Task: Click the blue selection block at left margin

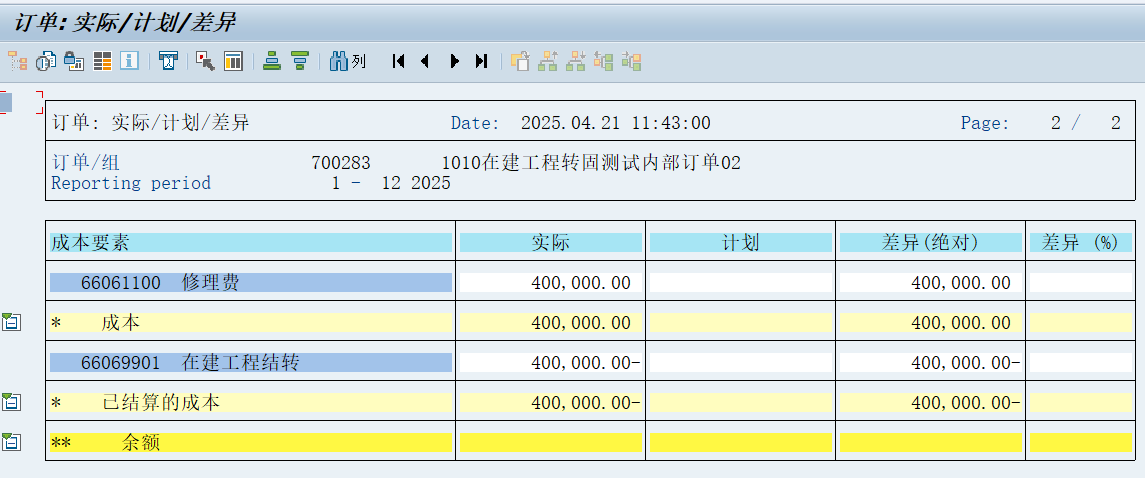Action: [5, 102]
